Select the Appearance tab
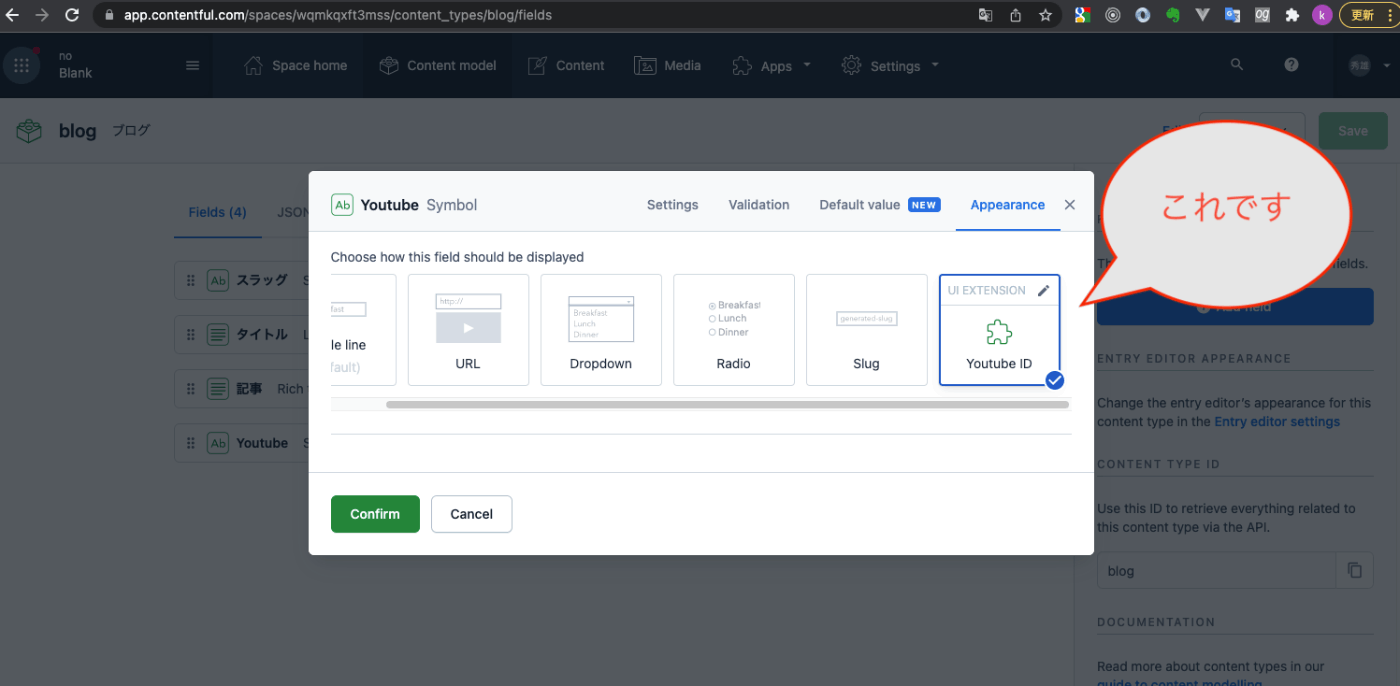 click(x=1007, y=205)
